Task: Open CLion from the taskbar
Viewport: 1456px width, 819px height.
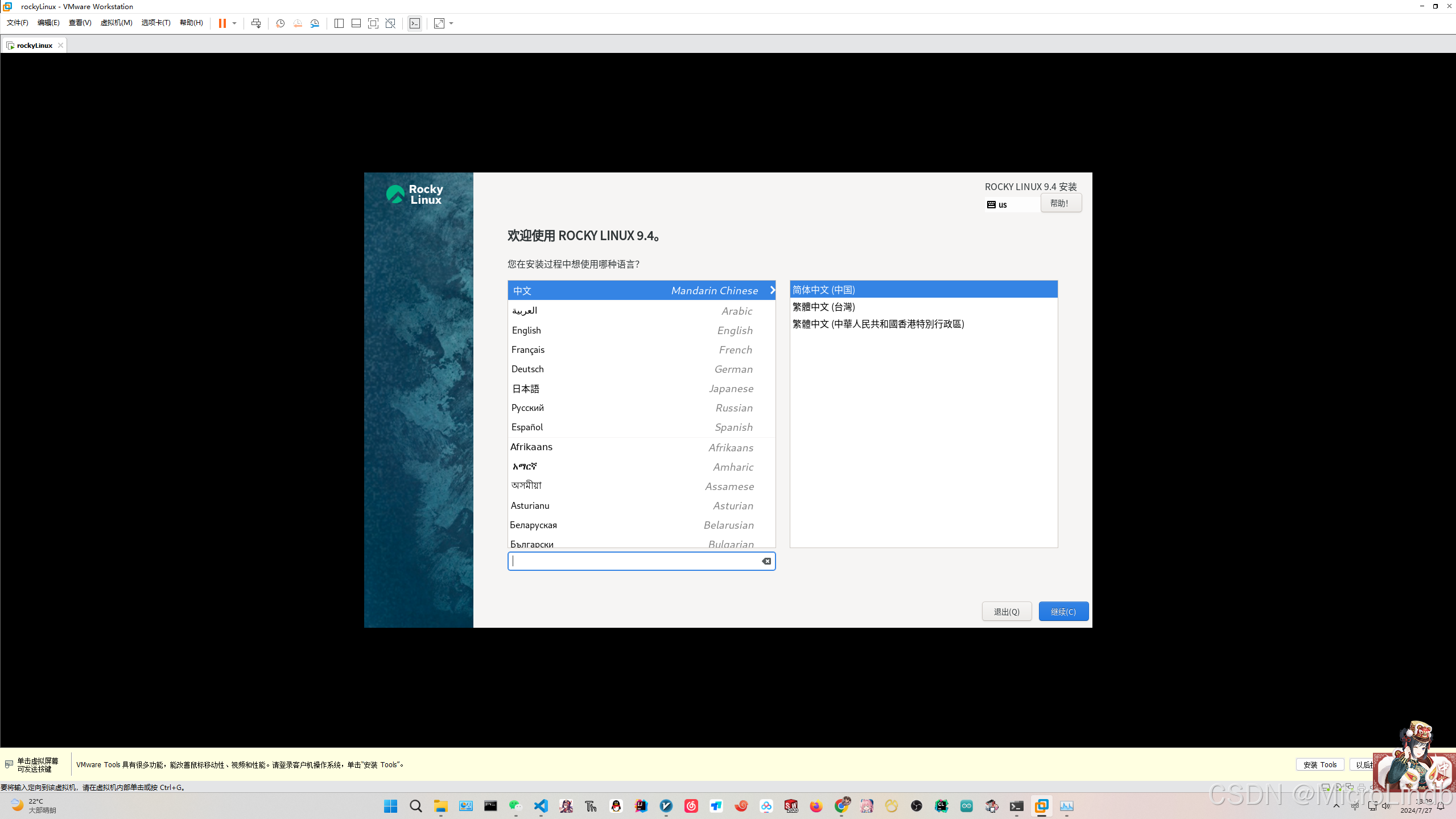Action: [x=942, y=806]
